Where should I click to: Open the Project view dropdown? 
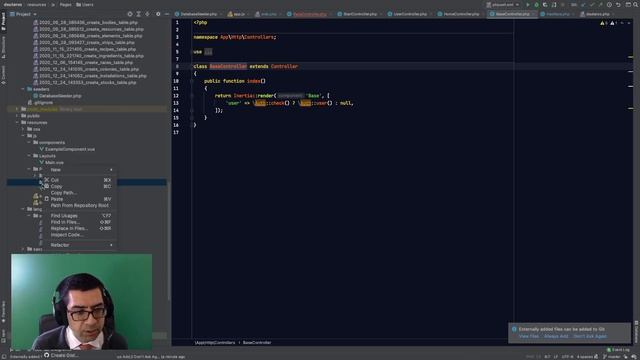(23, 14)
